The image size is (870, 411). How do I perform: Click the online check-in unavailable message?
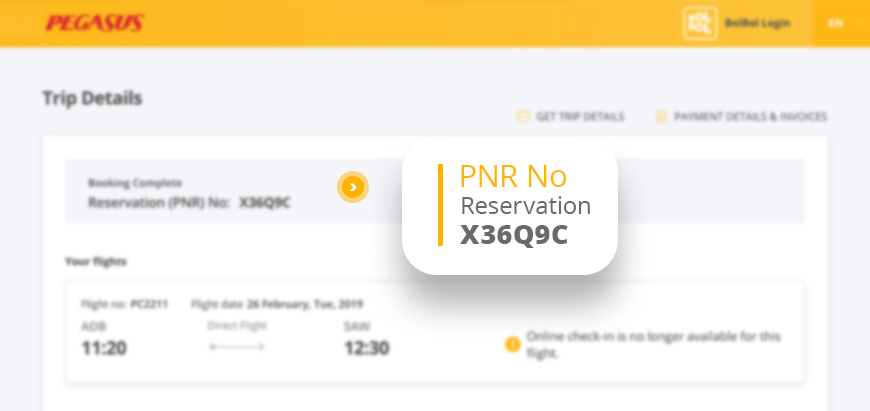[x=653, y=344]
